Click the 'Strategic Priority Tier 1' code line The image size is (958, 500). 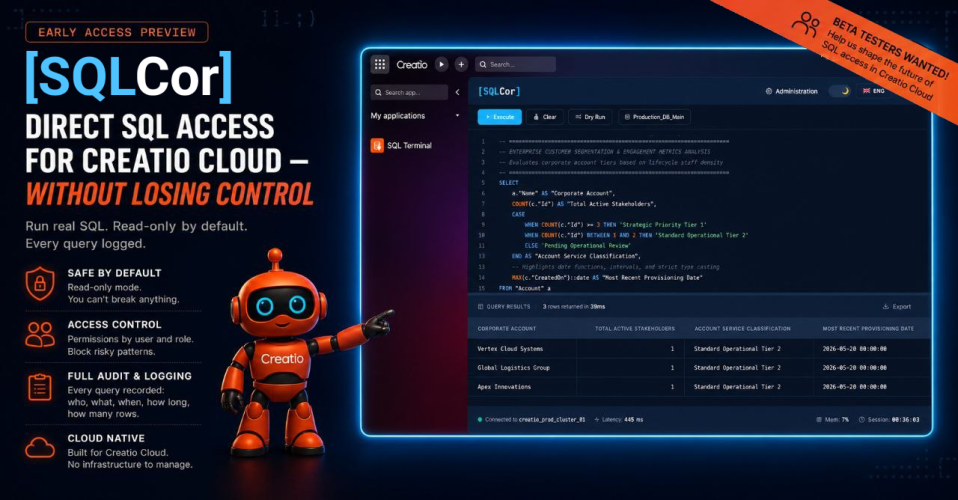(x=615, y=224)
